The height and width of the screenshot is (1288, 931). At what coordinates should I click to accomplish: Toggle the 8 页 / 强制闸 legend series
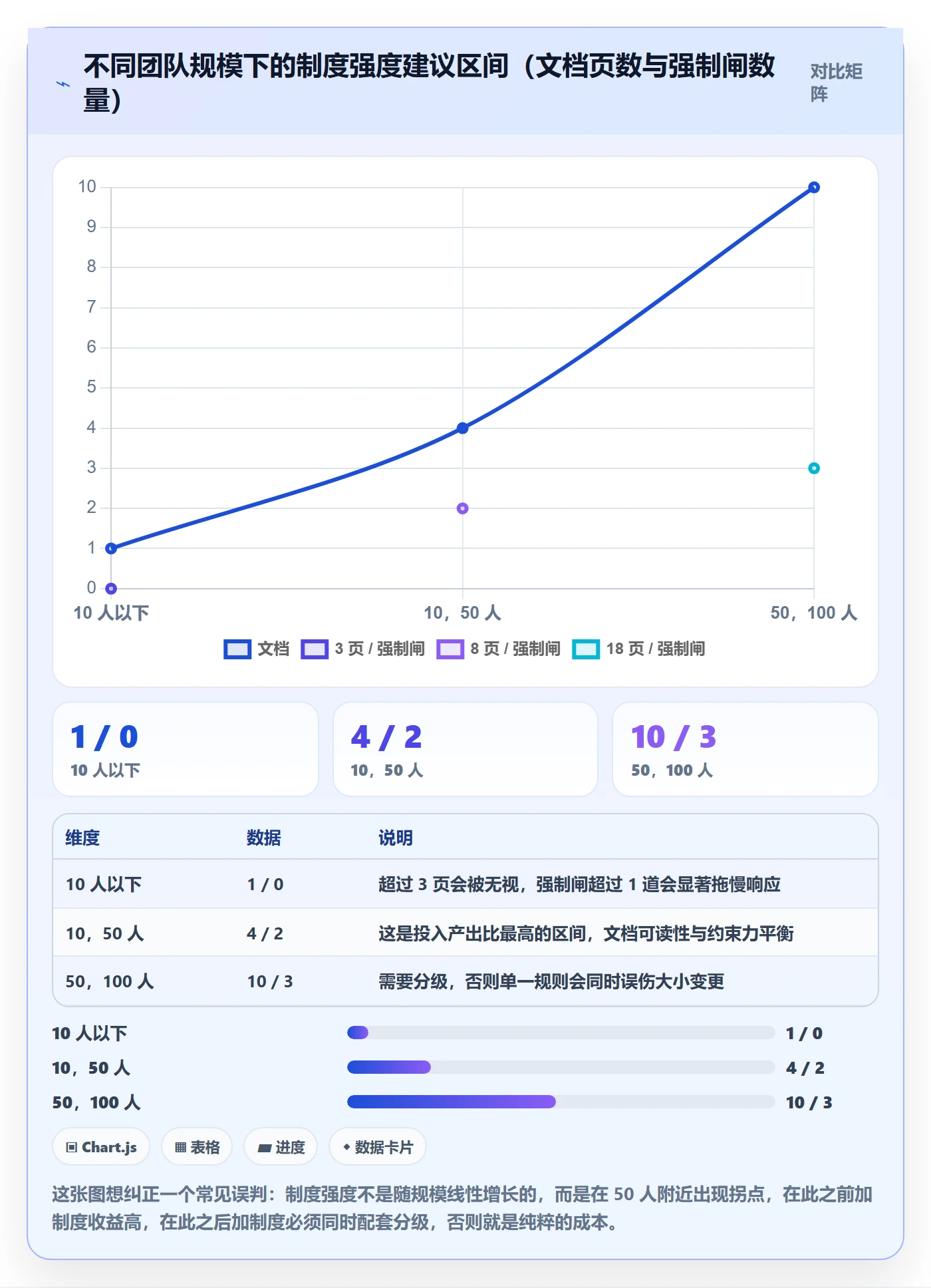(x=499, y=649)
